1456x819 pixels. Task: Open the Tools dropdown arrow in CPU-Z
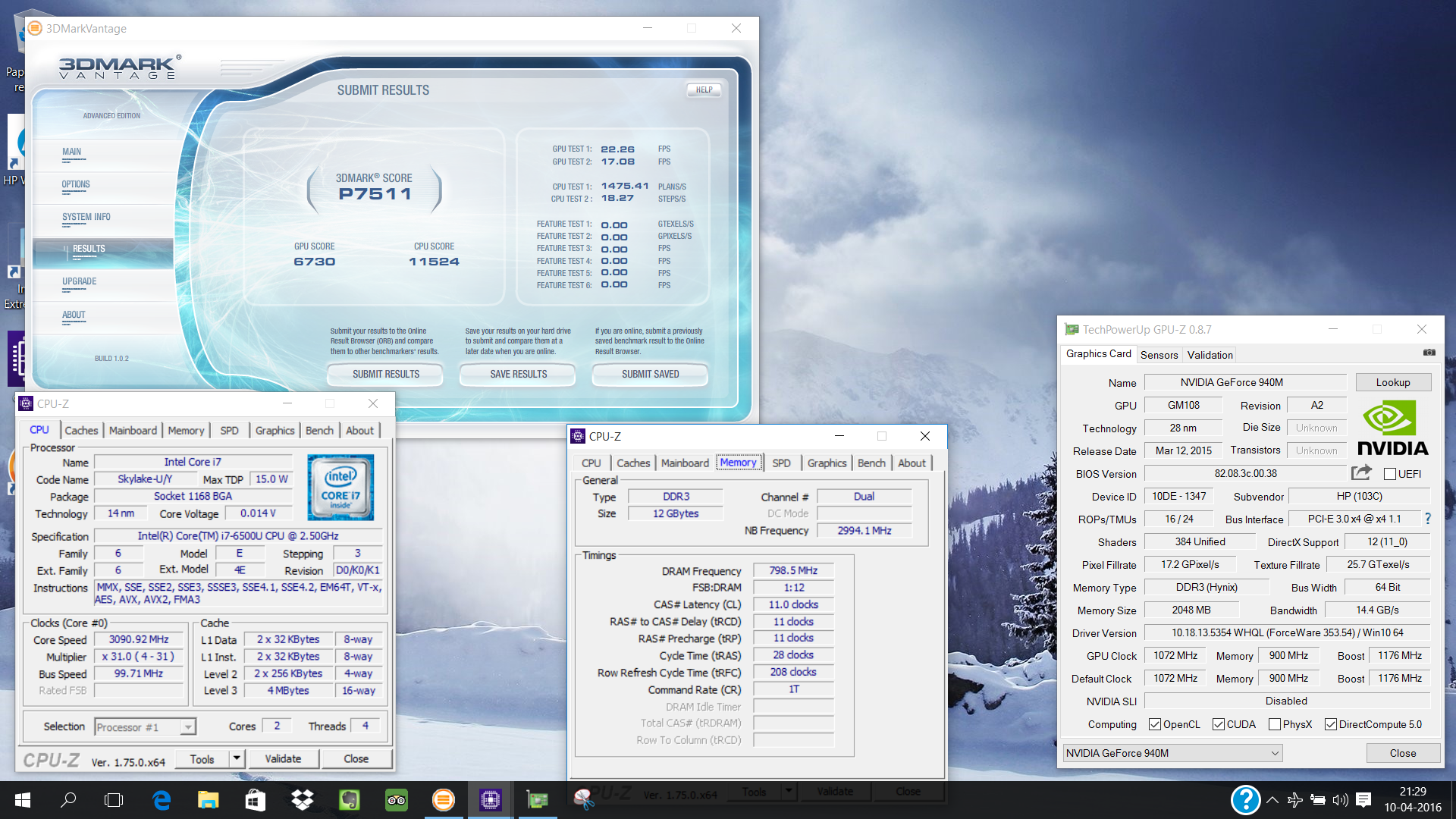click(237, 758)
